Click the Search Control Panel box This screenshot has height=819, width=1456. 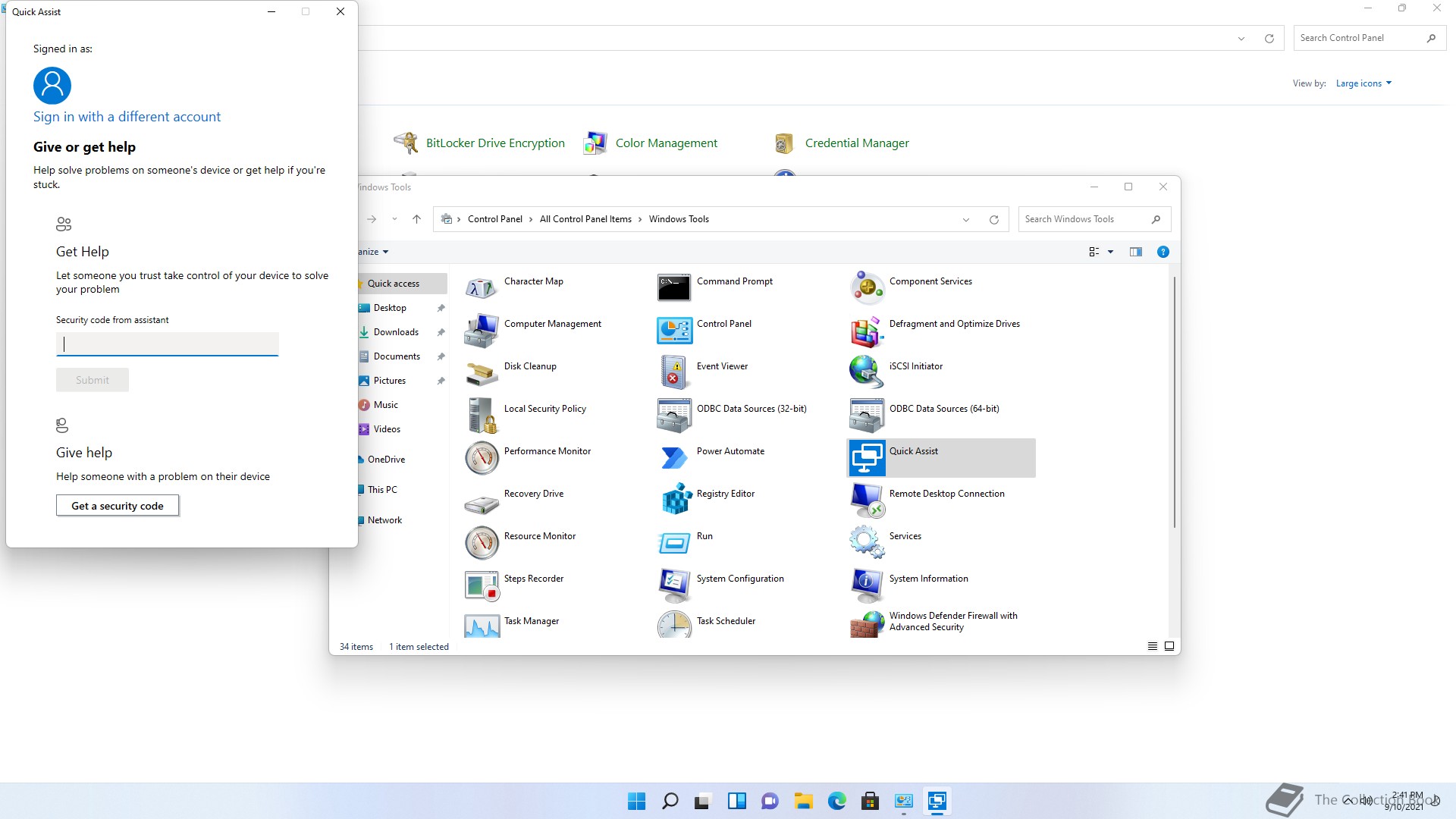point(1369,38)
